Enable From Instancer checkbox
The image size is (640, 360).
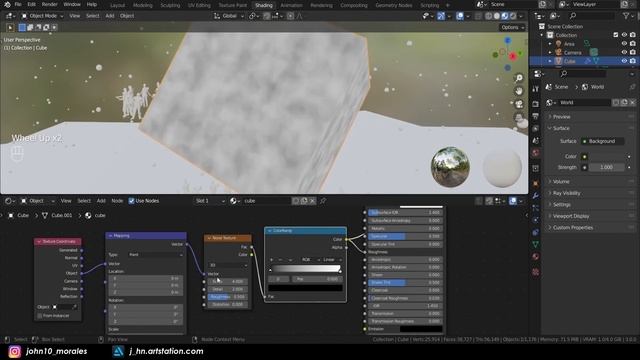point(40,316)
